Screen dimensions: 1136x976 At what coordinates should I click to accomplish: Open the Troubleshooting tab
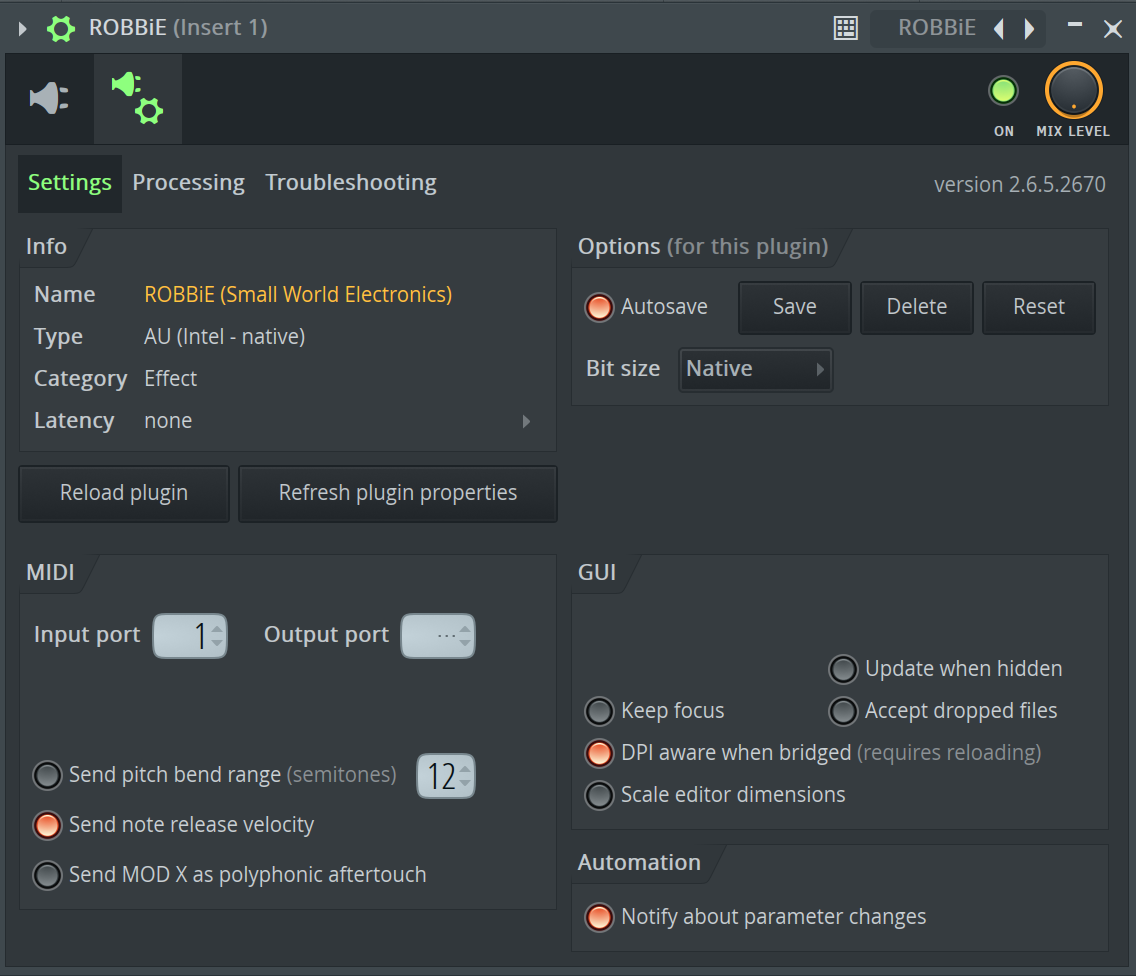click(350, 183)
